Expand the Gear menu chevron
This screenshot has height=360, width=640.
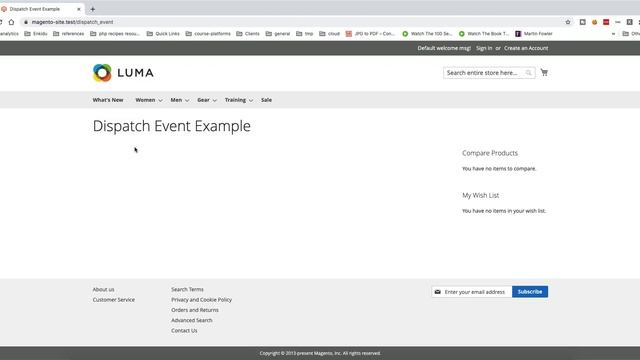214,100
